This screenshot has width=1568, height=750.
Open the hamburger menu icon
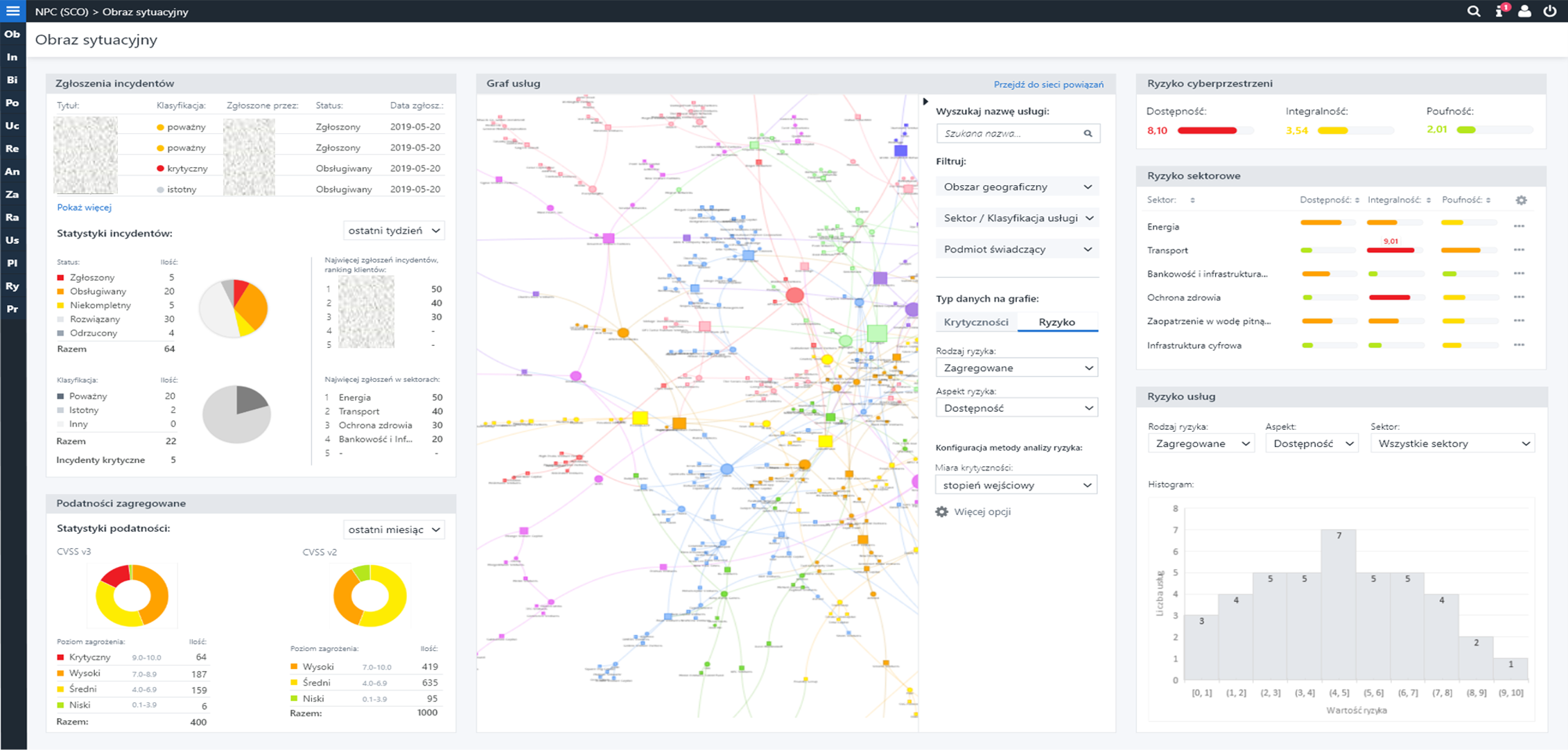coord(12,10)
